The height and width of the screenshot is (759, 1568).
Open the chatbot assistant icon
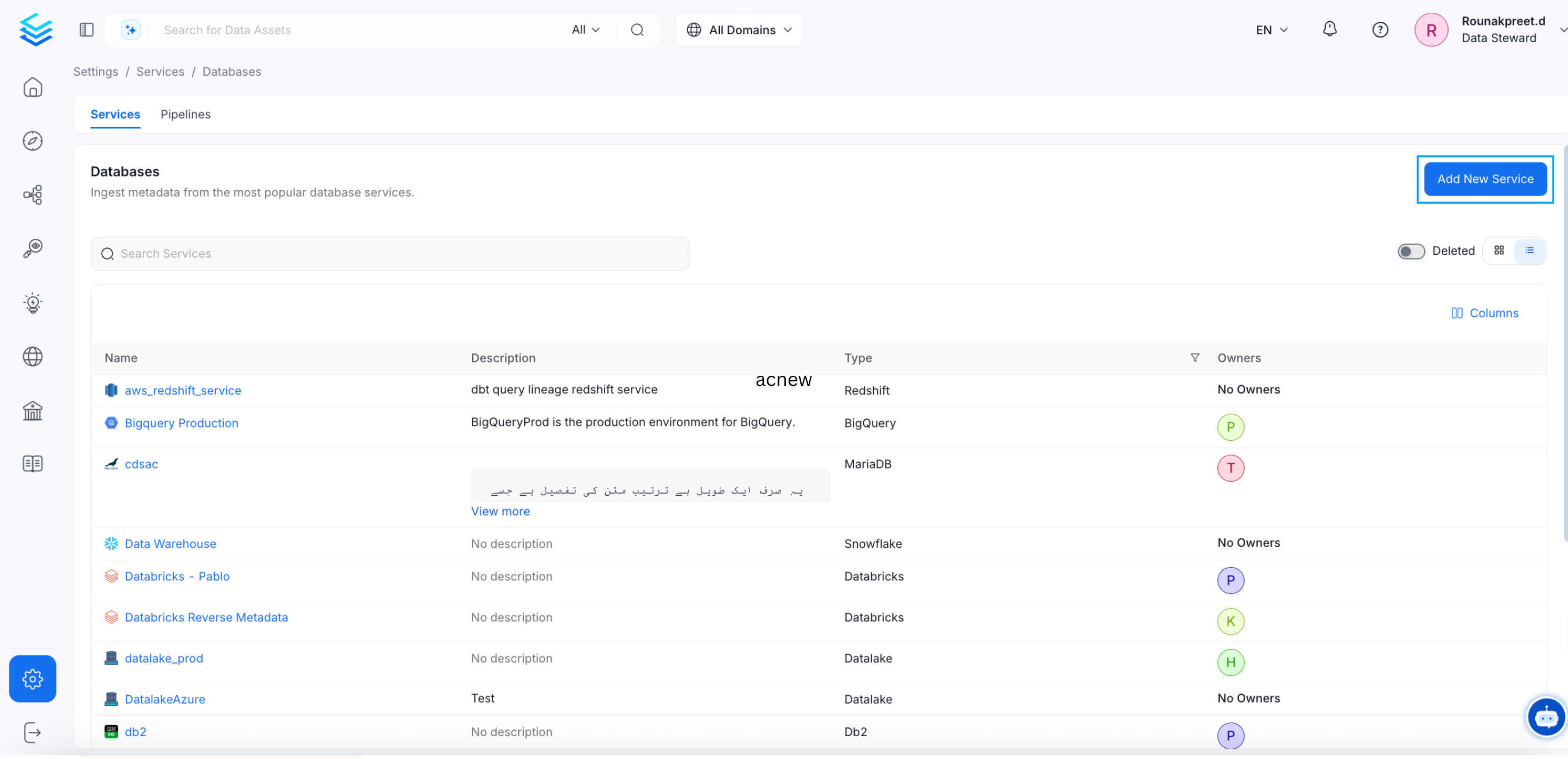(1547, 717)
